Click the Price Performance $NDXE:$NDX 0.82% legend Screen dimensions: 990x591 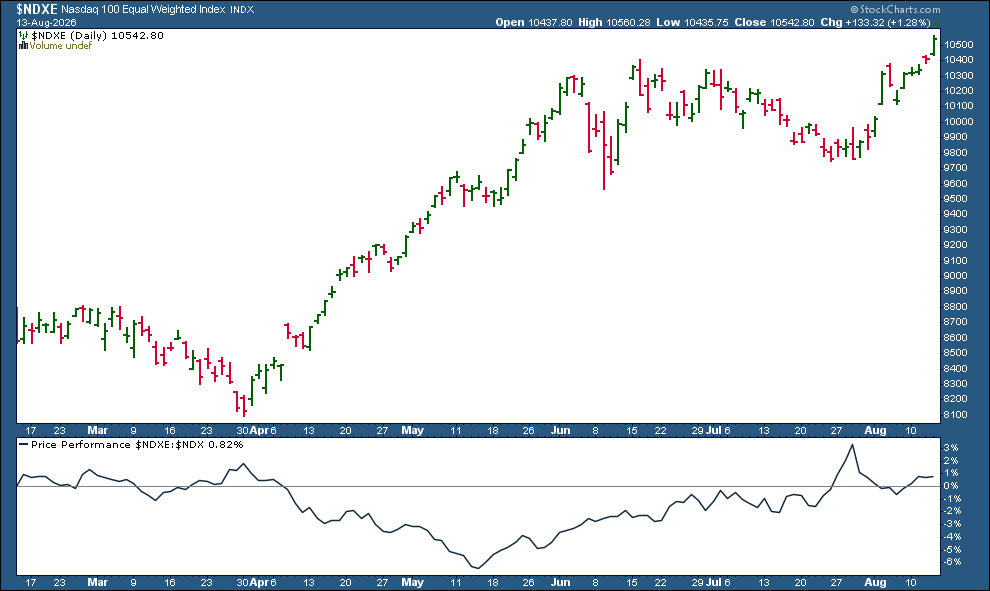pos(137,445)
